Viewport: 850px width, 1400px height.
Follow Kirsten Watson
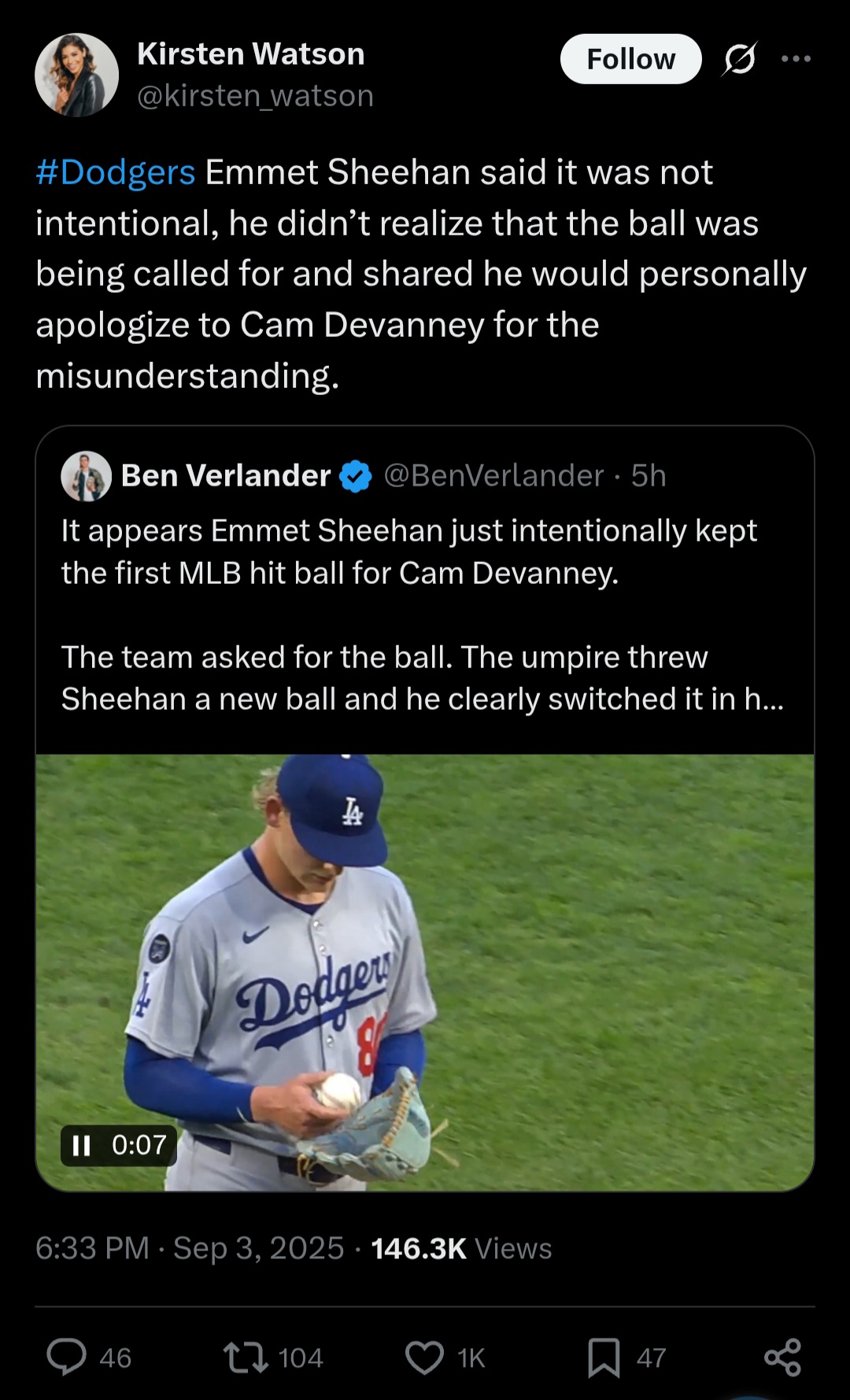[630, 59]
